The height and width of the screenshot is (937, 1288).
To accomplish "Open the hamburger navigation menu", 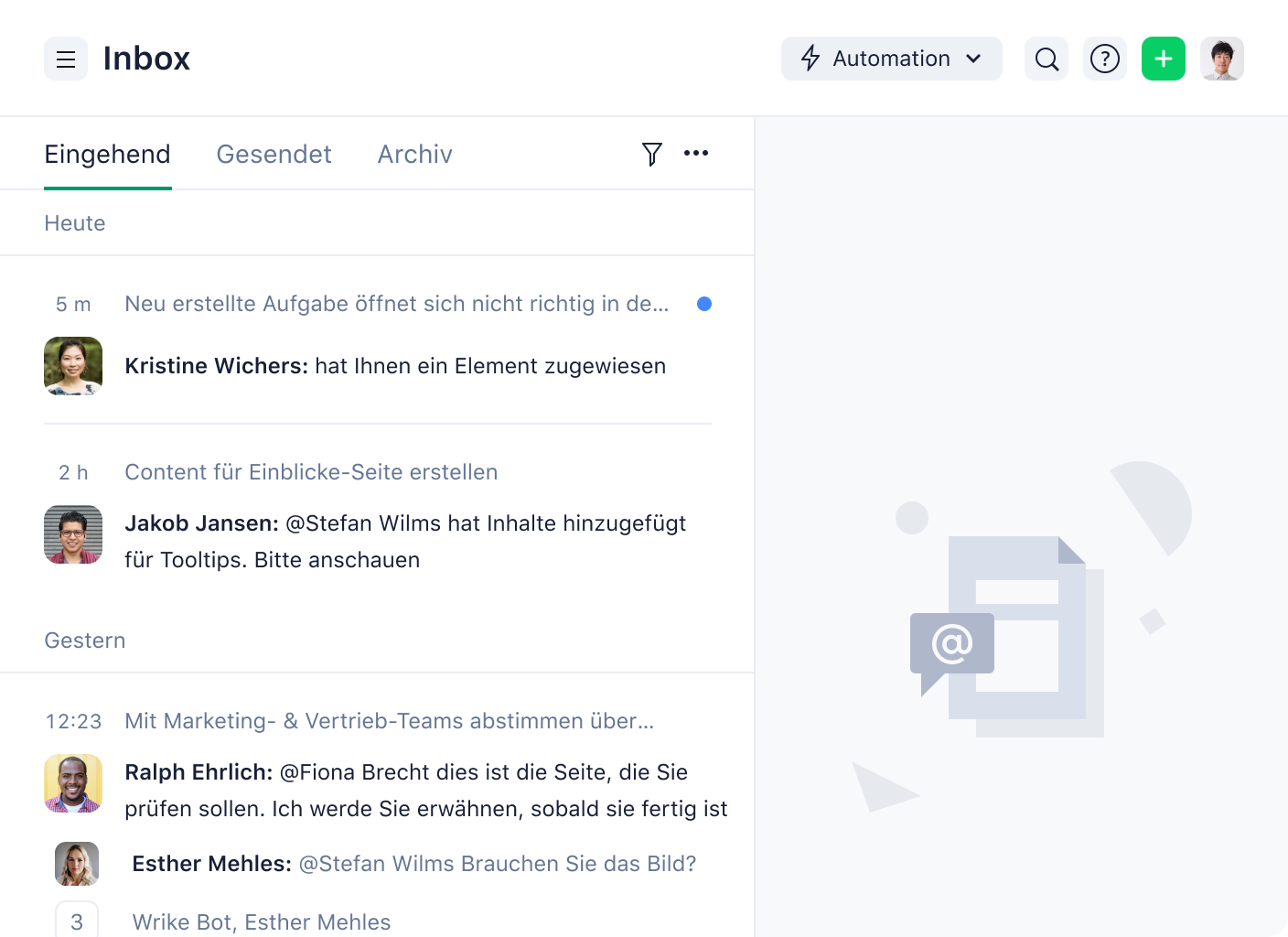I will pos(66,59).
